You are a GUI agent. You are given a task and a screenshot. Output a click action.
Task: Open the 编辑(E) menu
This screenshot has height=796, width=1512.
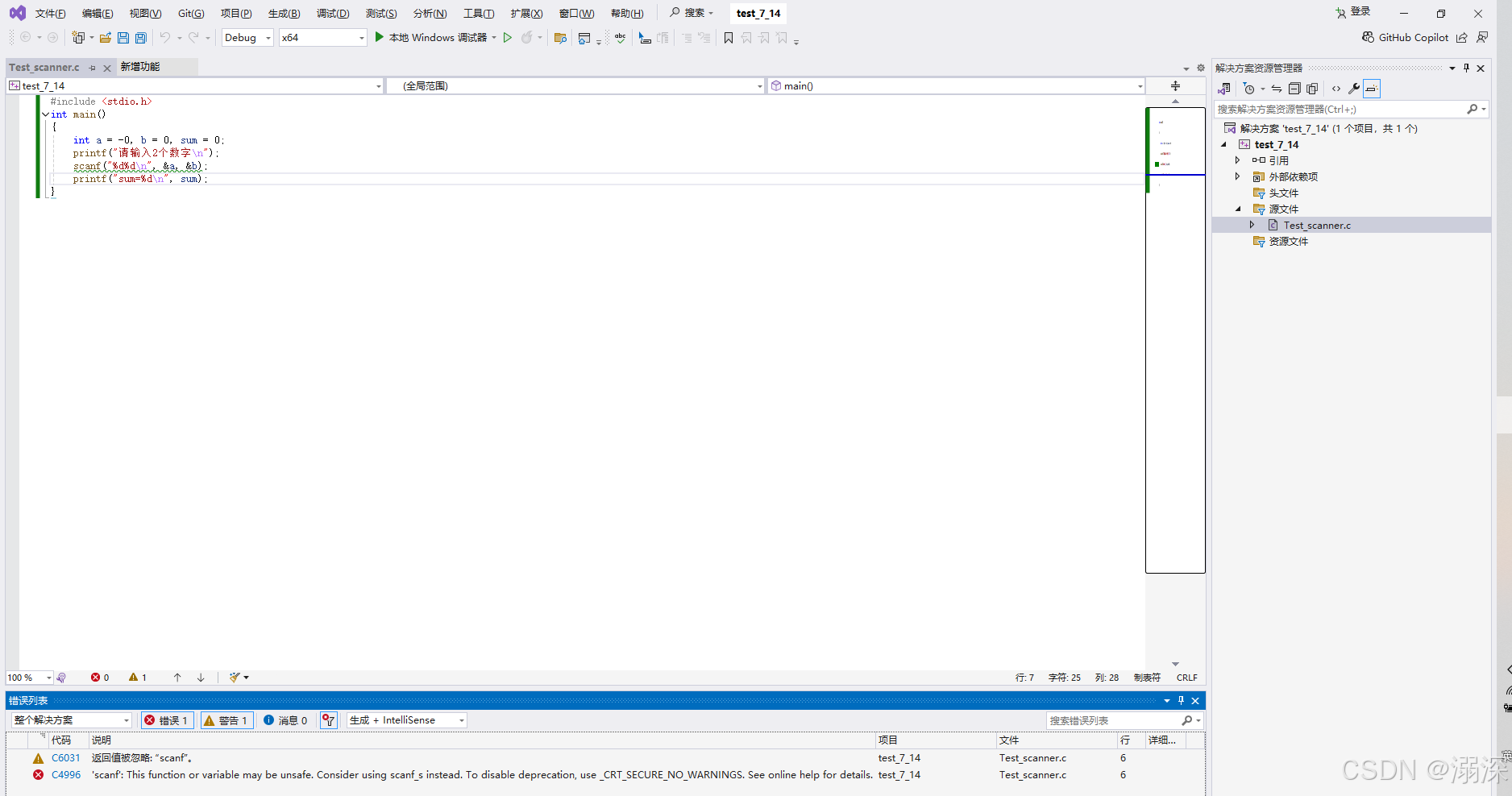[x=98, y=14]
